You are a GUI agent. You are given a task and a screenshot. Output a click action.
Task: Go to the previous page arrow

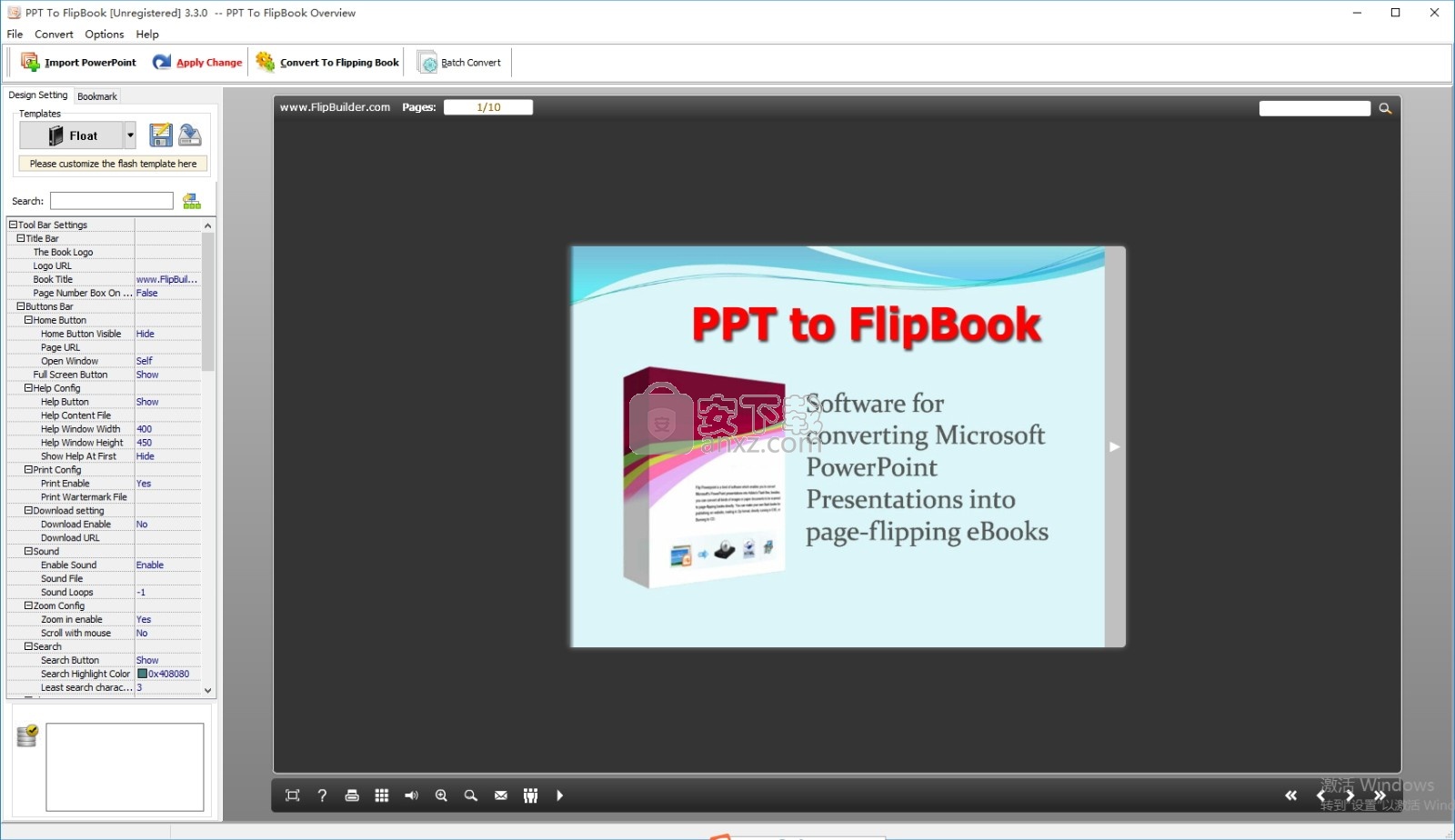tap(1321, 795)
